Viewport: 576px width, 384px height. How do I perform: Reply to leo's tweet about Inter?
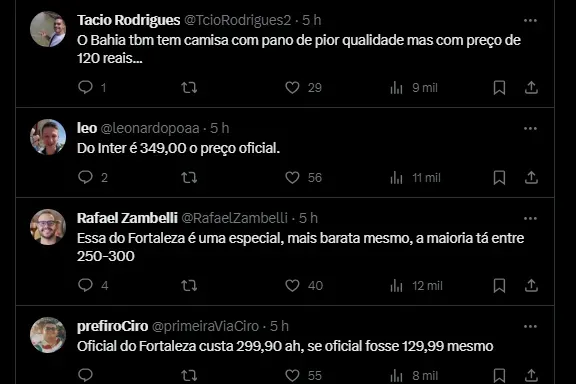(x=85, y=177)
